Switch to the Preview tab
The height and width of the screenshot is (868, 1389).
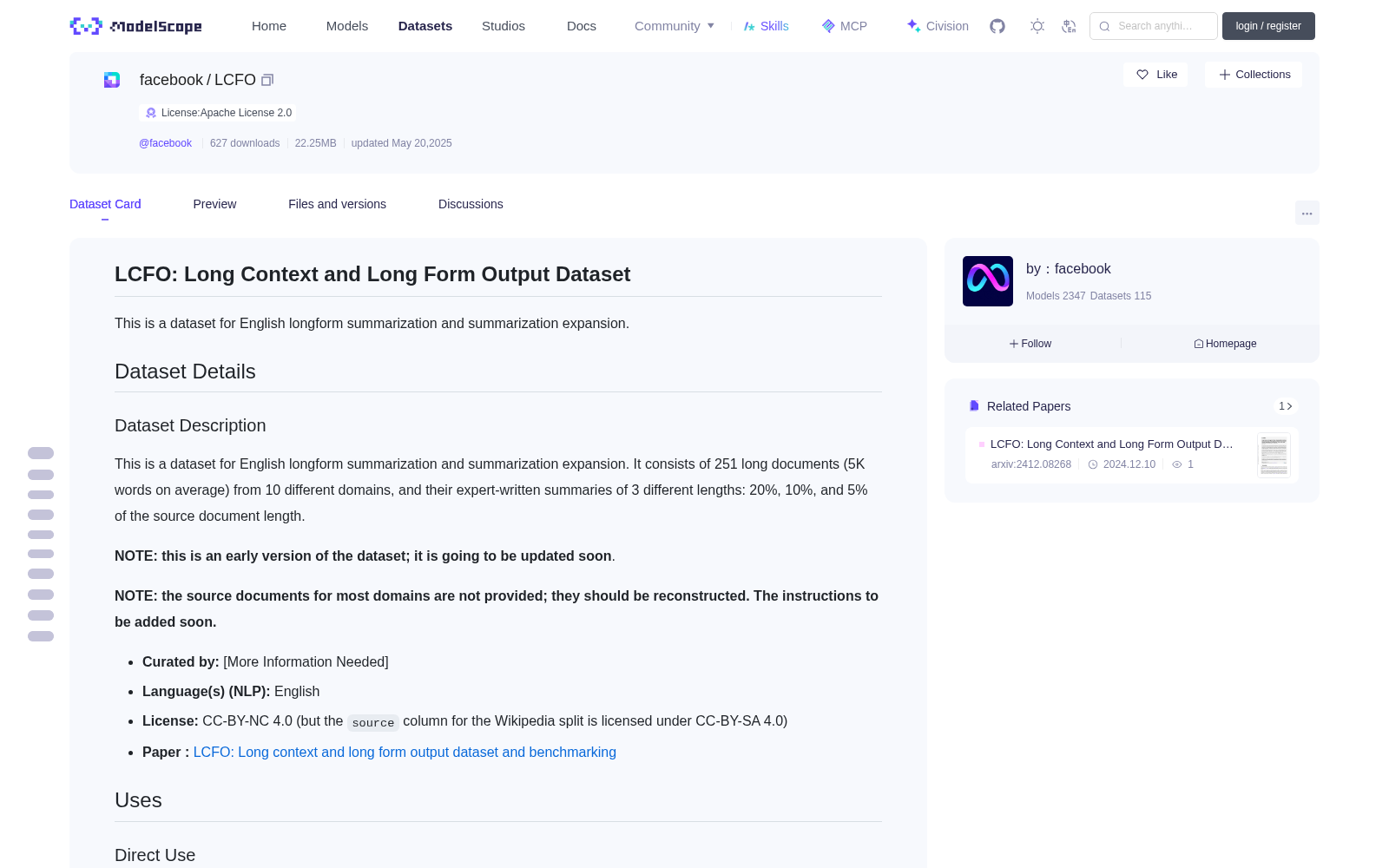pos(214,204)
